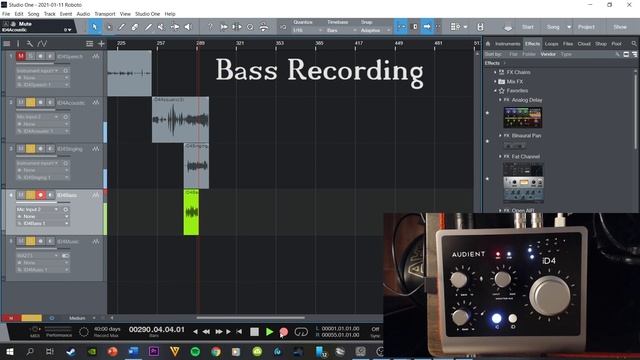Select the Bend tool
The height and width of the screenshot is (360, 640).
(175, 27)
